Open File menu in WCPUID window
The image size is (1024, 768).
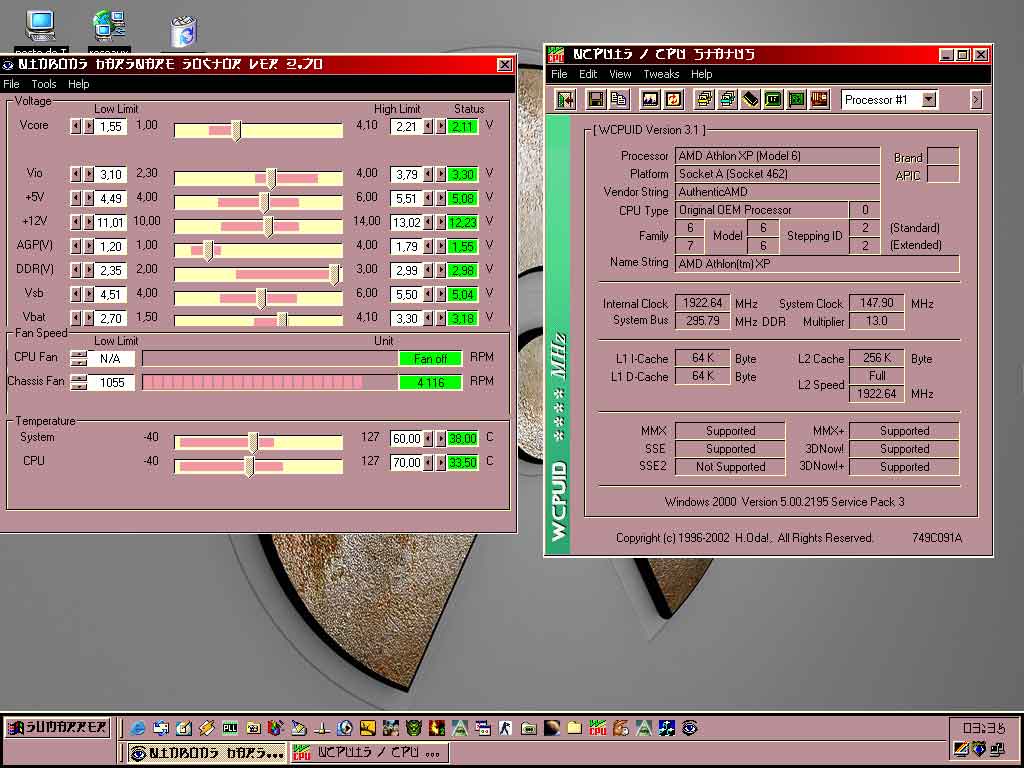tap(559, 74)
